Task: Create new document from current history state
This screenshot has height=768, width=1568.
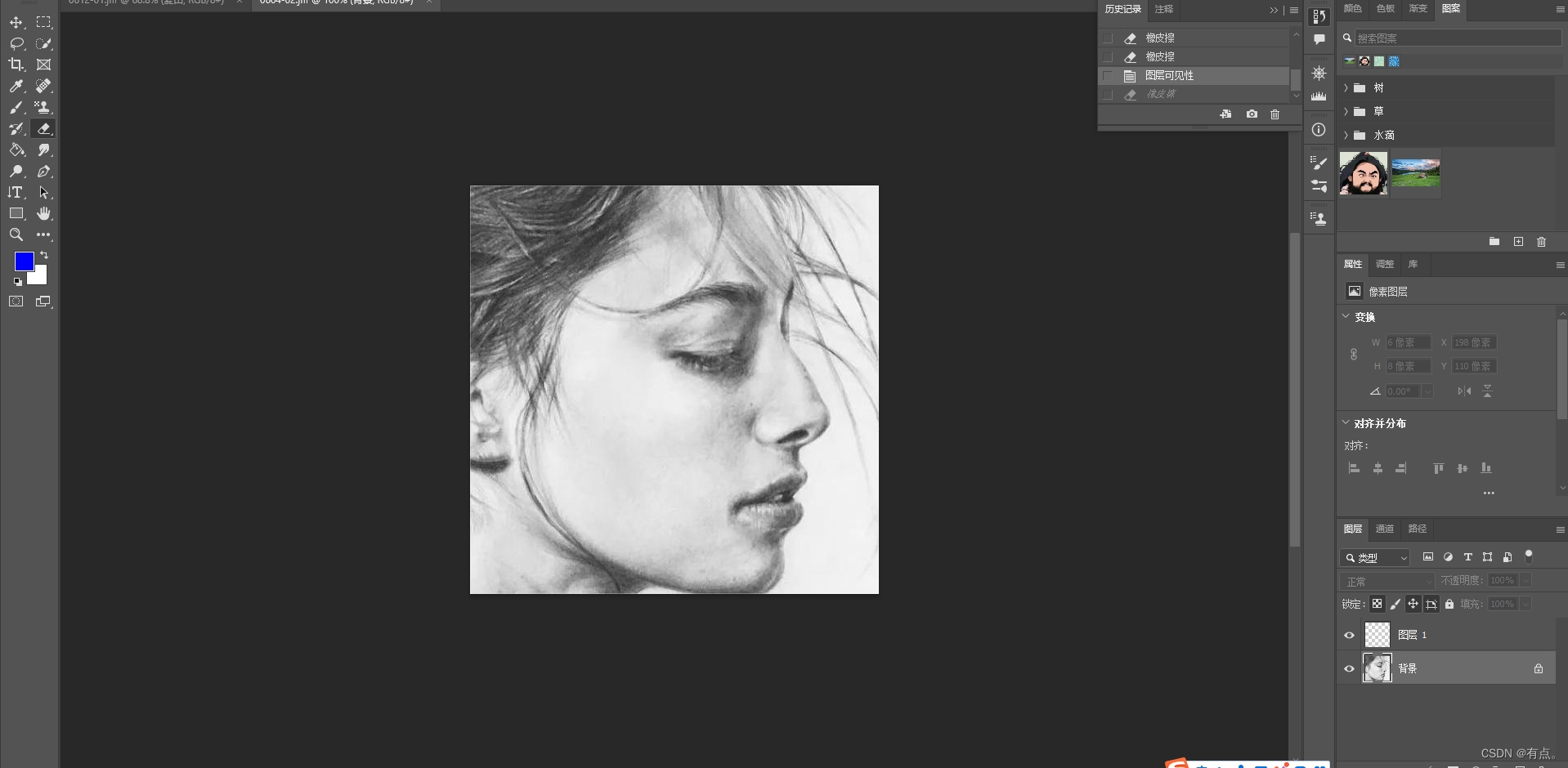Action: point(1225,114)
